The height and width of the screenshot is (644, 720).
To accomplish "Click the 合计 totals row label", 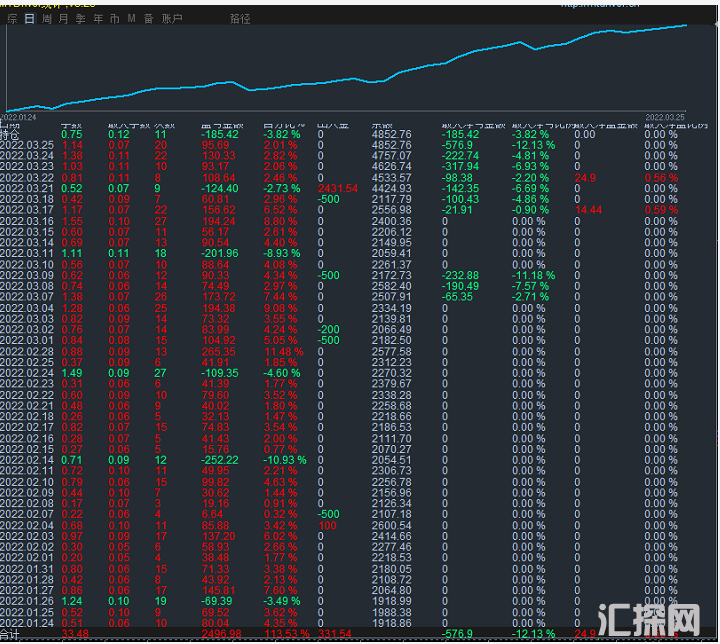I will coord(9,634).
